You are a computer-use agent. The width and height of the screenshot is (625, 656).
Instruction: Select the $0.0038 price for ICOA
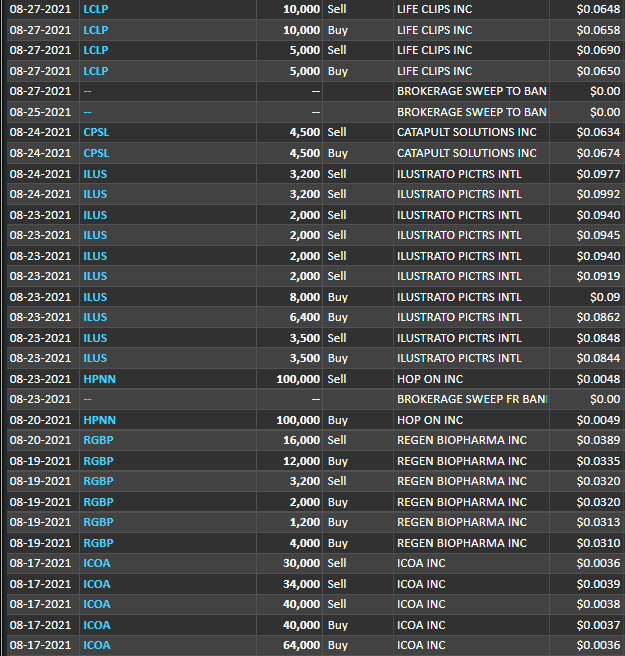[x=598, y=604]
